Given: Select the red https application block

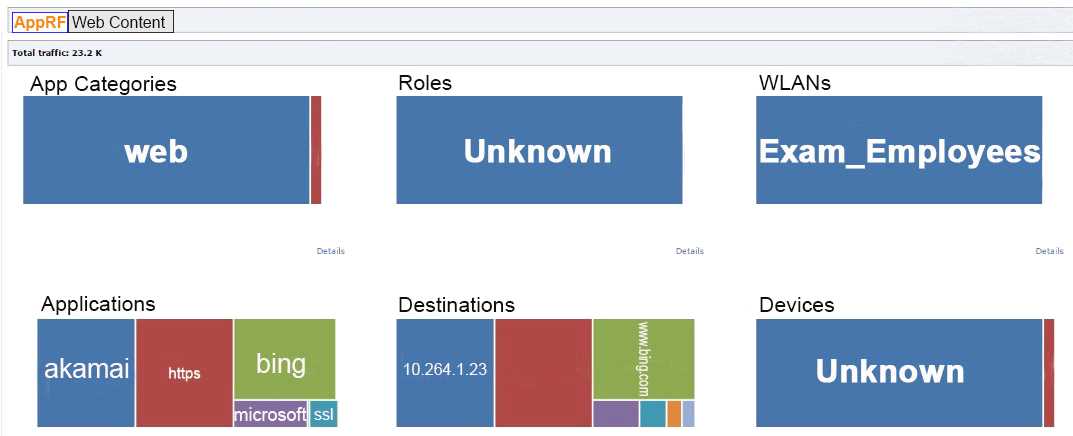Looking at the screenshot, I should click(x=184, y=372).
